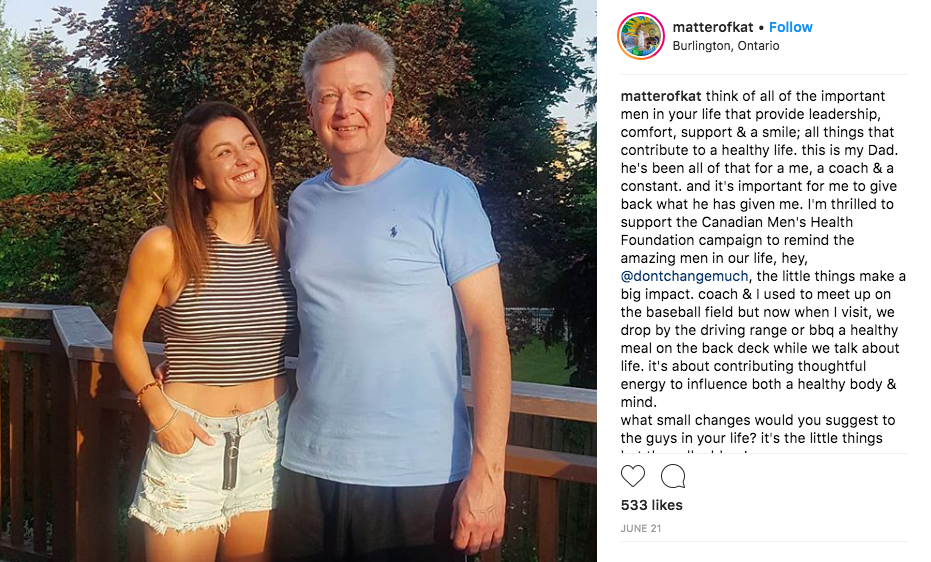Click the @dontchangemuch mention in caption
Screen dimensions: 931x562
681,276
